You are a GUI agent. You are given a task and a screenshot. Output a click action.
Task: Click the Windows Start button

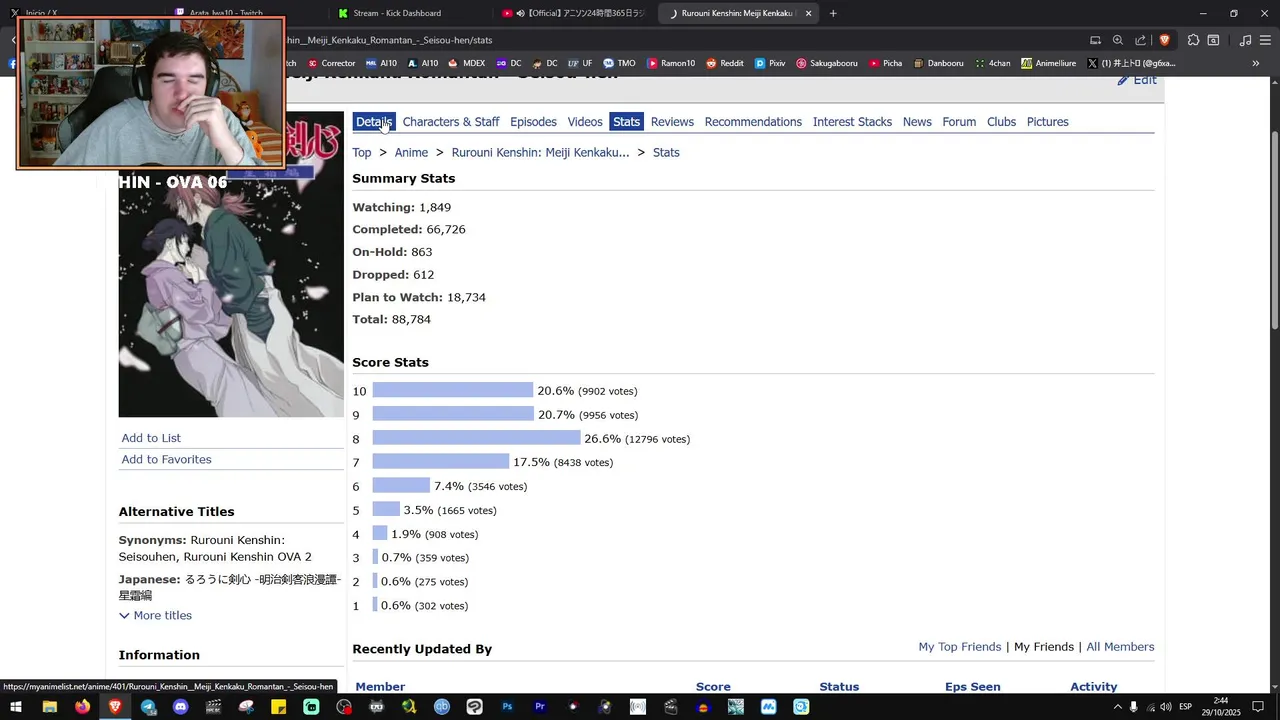click(16, 707)
